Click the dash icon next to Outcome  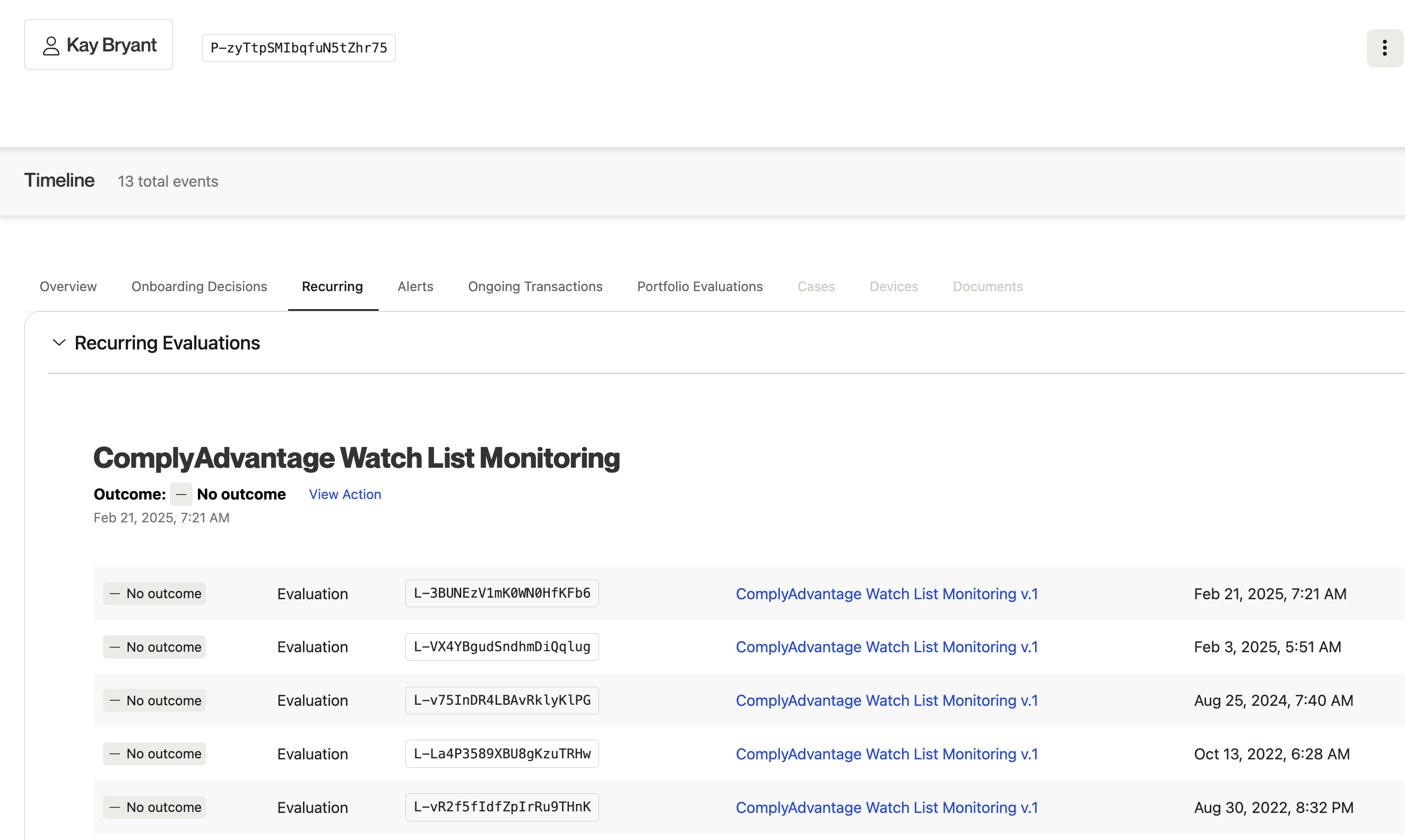(x=180, y=494)
